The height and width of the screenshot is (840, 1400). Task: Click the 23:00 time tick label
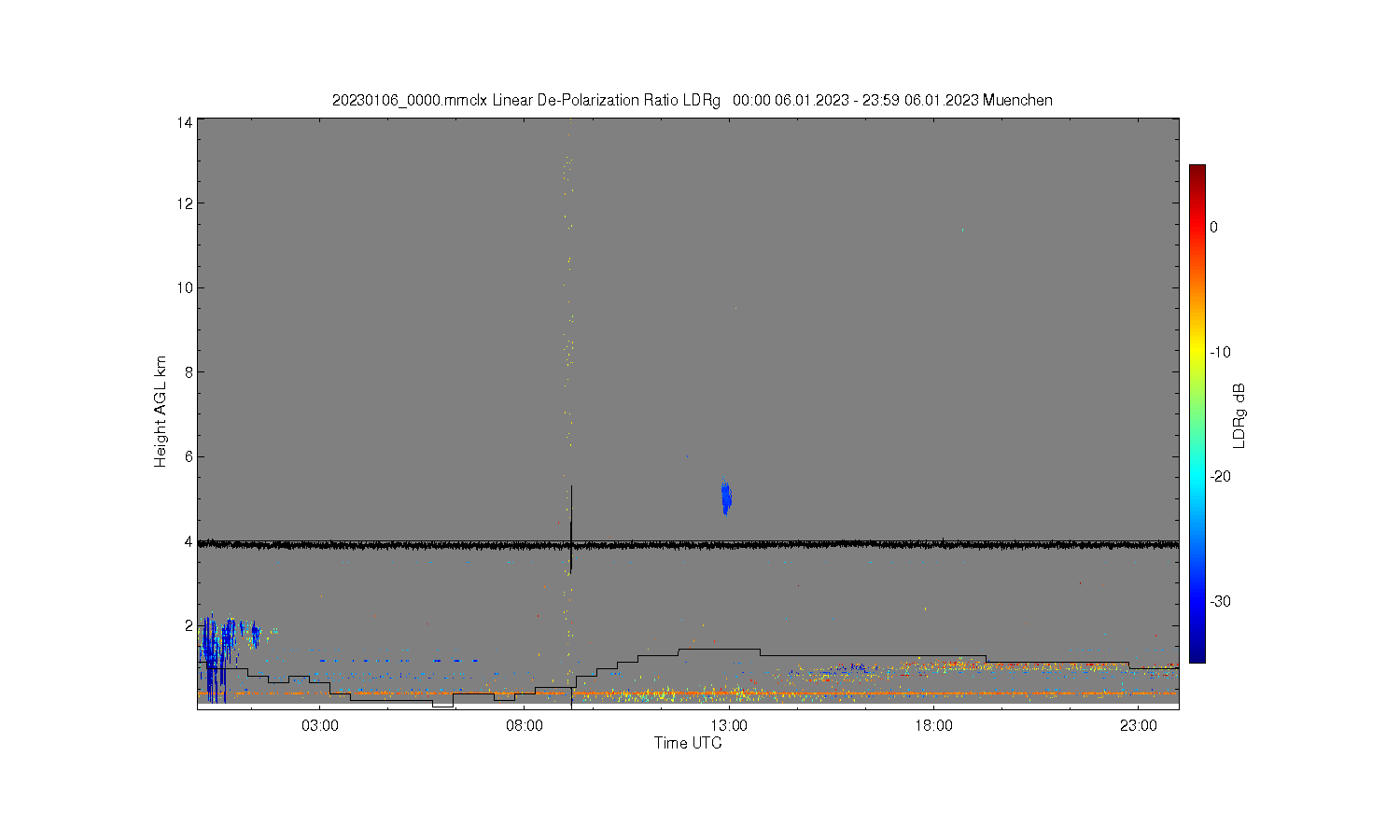tap(1138, 726)
